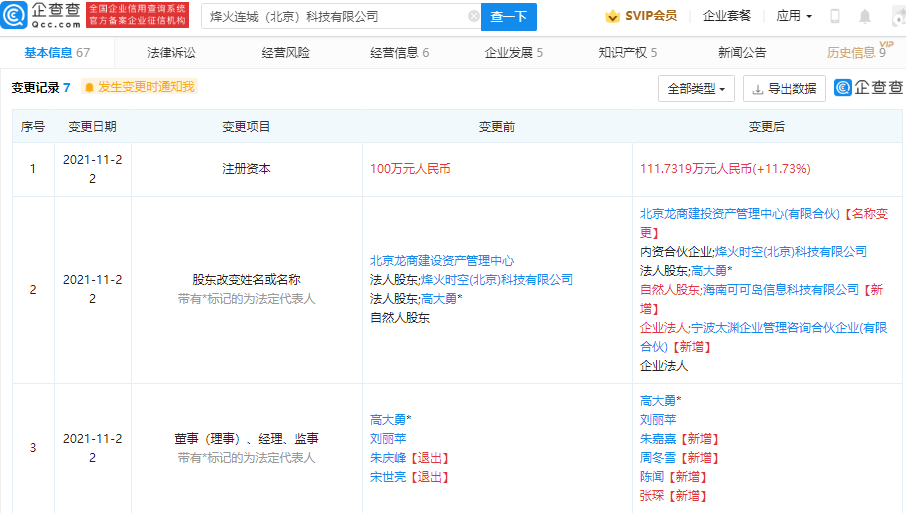Open 张琛 link in 变更后 column

pyautogui.click(x=652, y=496)
